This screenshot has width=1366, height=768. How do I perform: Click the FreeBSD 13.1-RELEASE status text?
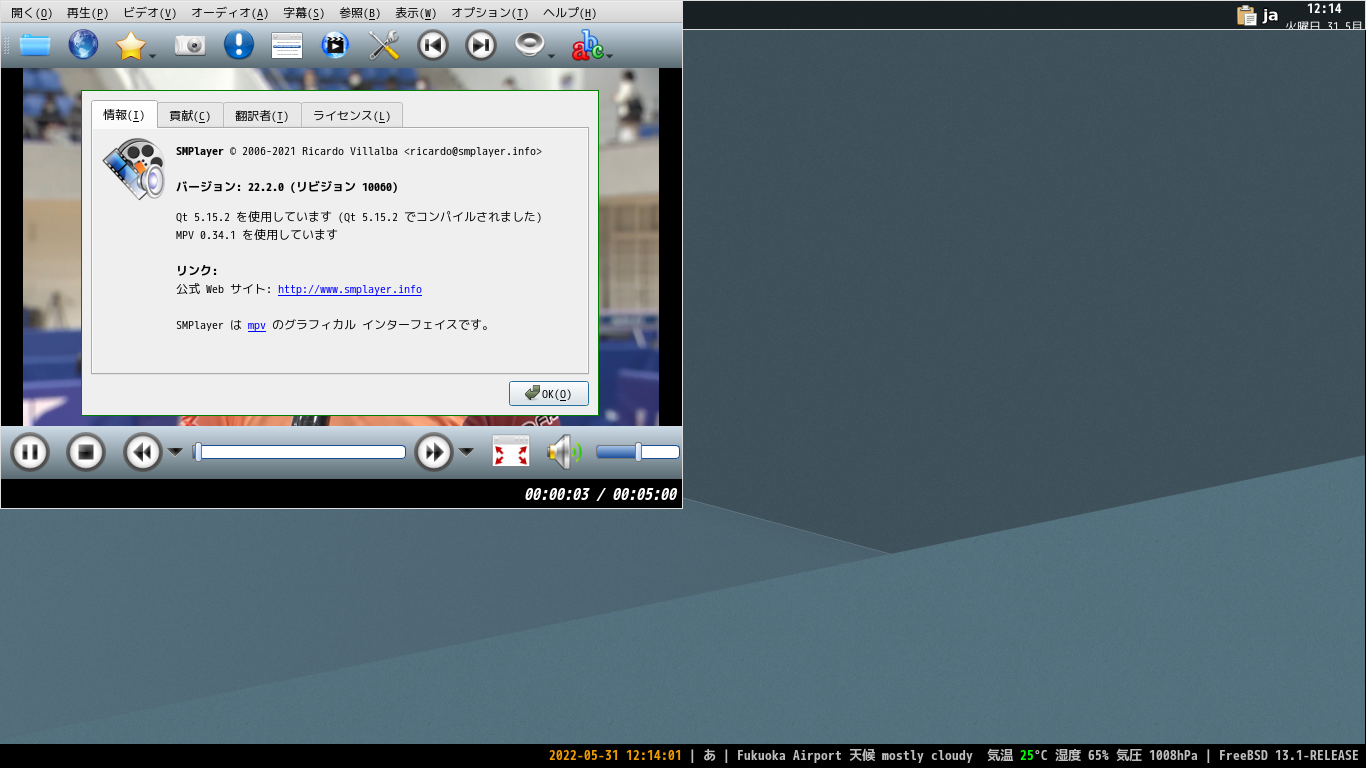(1289, 756)
